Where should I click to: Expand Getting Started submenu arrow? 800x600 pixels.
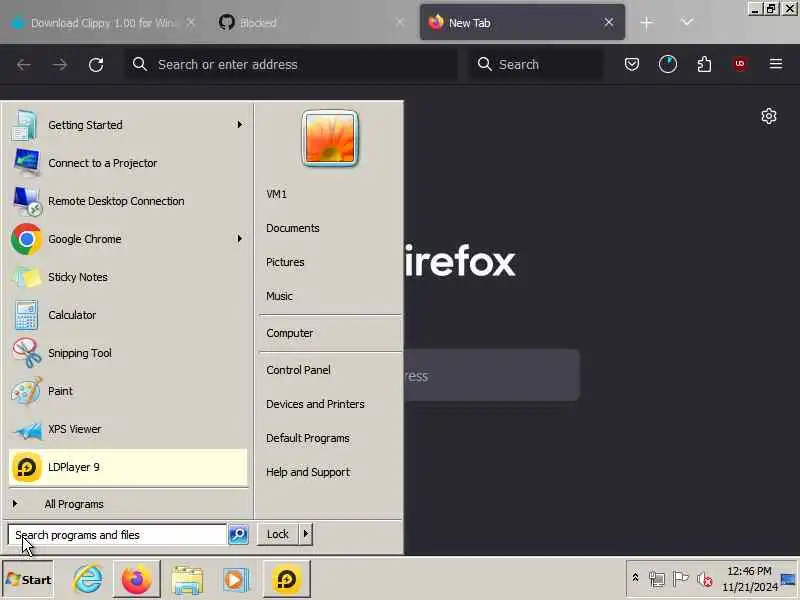click(239, 125)
